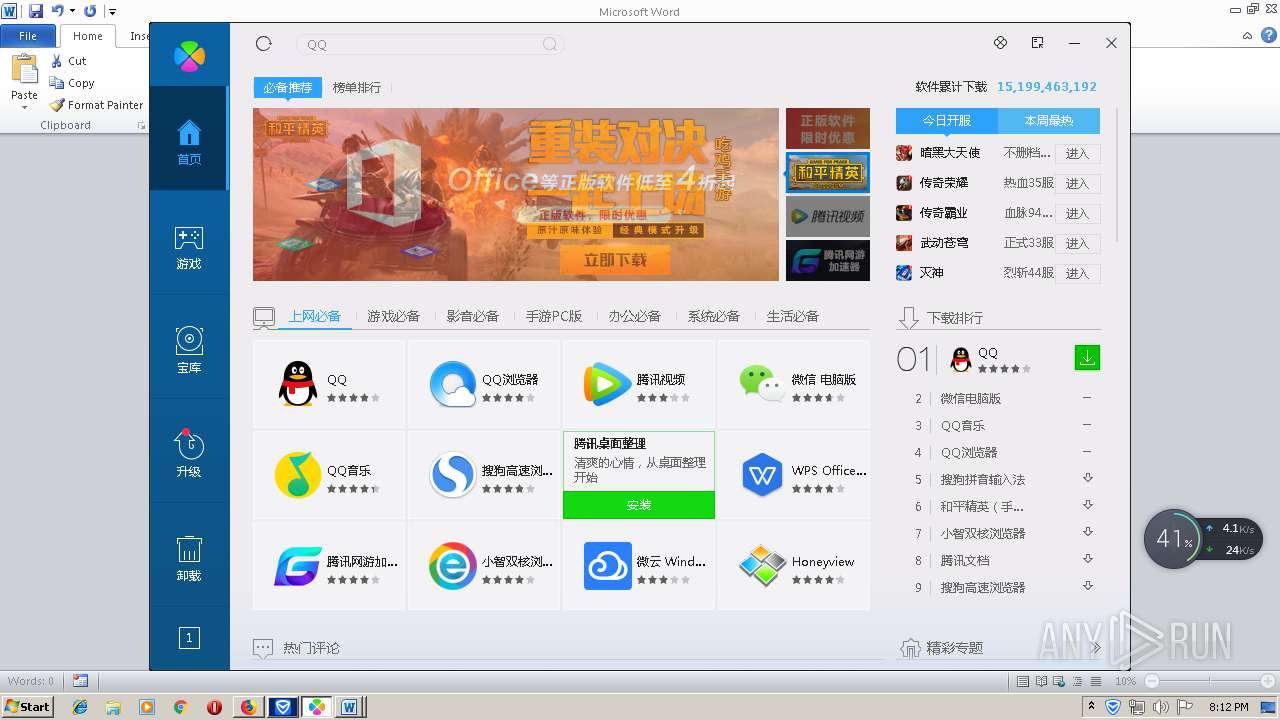Open Chrome from the Windows taskbar
Viewport: 1280px width, 720px height.
coord(180,707)
